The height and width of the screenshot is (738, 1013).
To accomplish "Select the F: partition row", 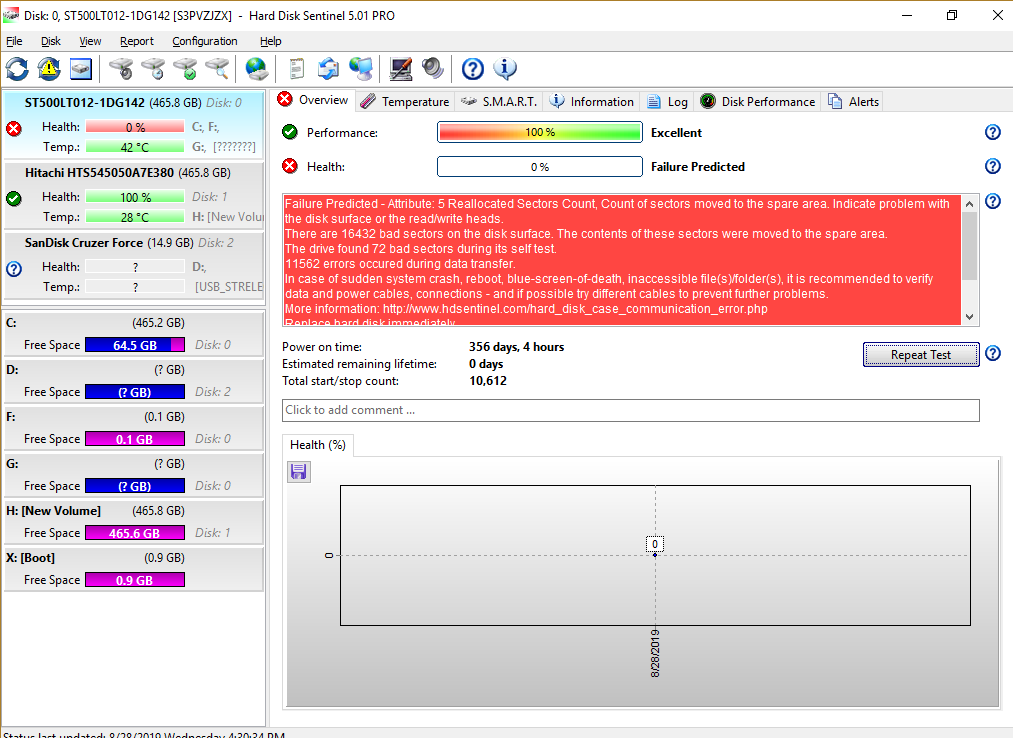I will (133, 428).
